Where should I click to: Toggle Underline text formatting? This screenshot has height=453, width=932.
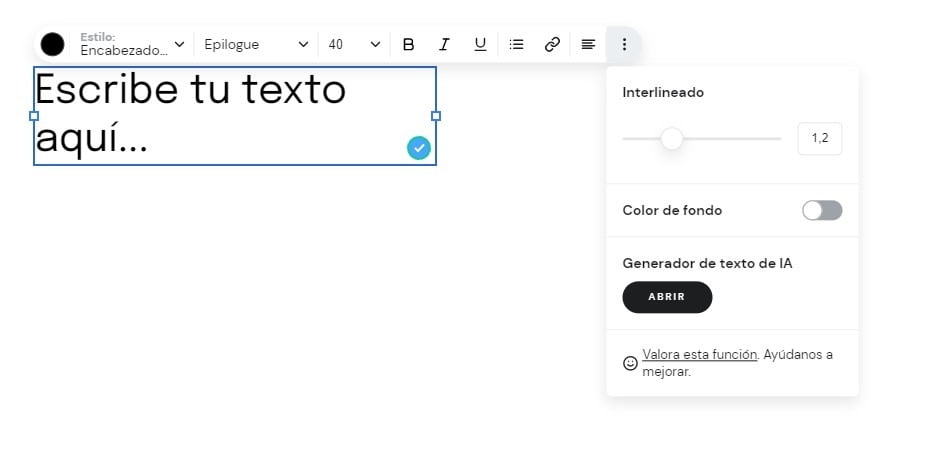480,44
